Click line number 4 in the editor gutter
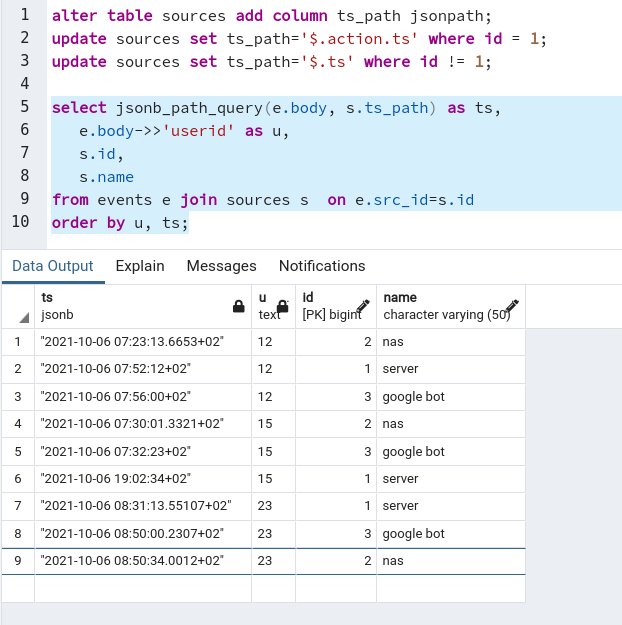This screenshot has height=625, width=622. (24, 83)
